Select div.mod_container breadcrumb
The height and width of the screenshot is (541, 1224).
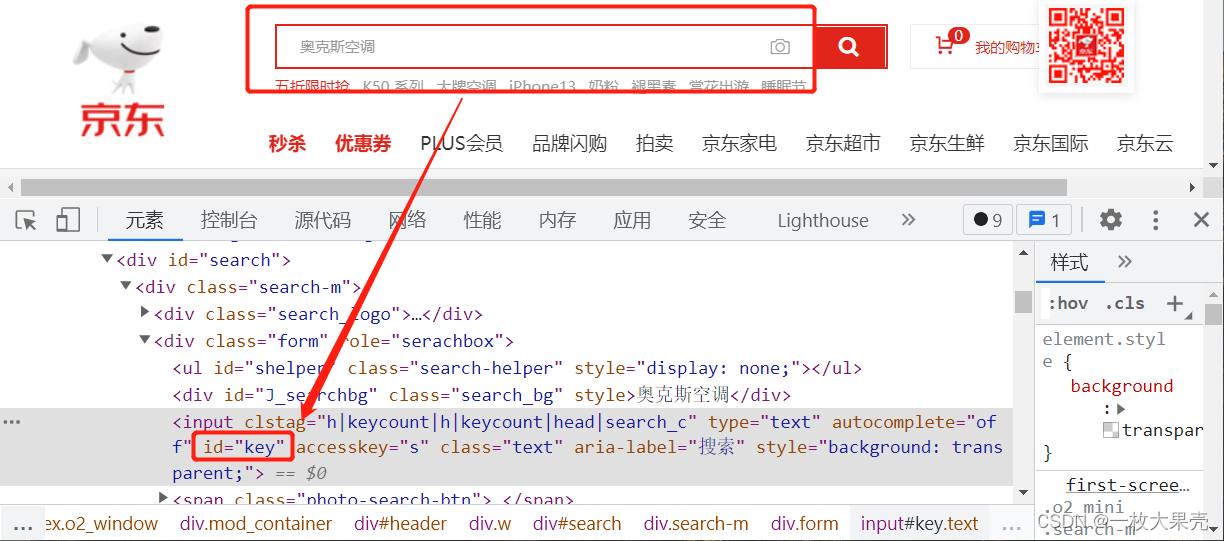pyautogui.click(x=256, y=523)
